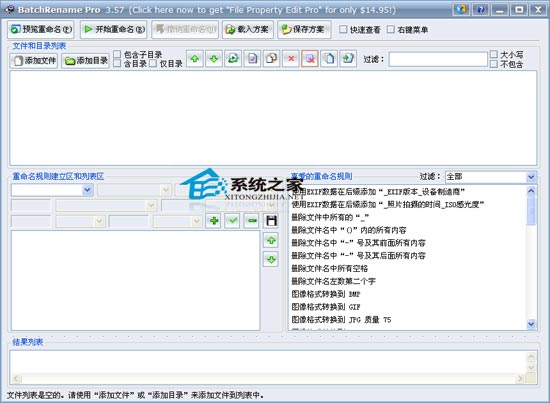The width and height of the screenshot is (550, 403).
Task: Click 添加目录 add directory button
Action: point(86,61)
